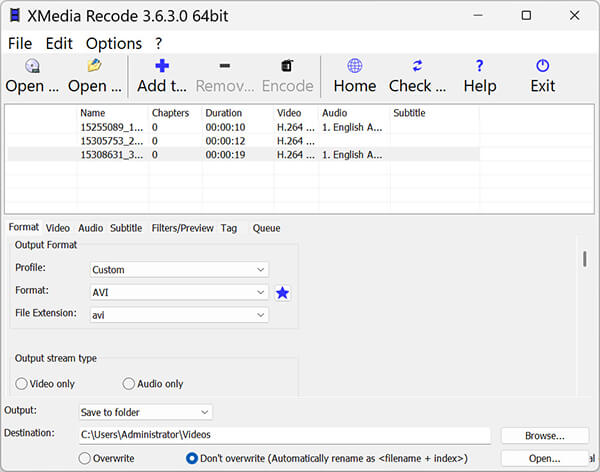Click the Encode clapperboard icon
Viewport: 600px width, 472px height.
click(x=287, y=66)
